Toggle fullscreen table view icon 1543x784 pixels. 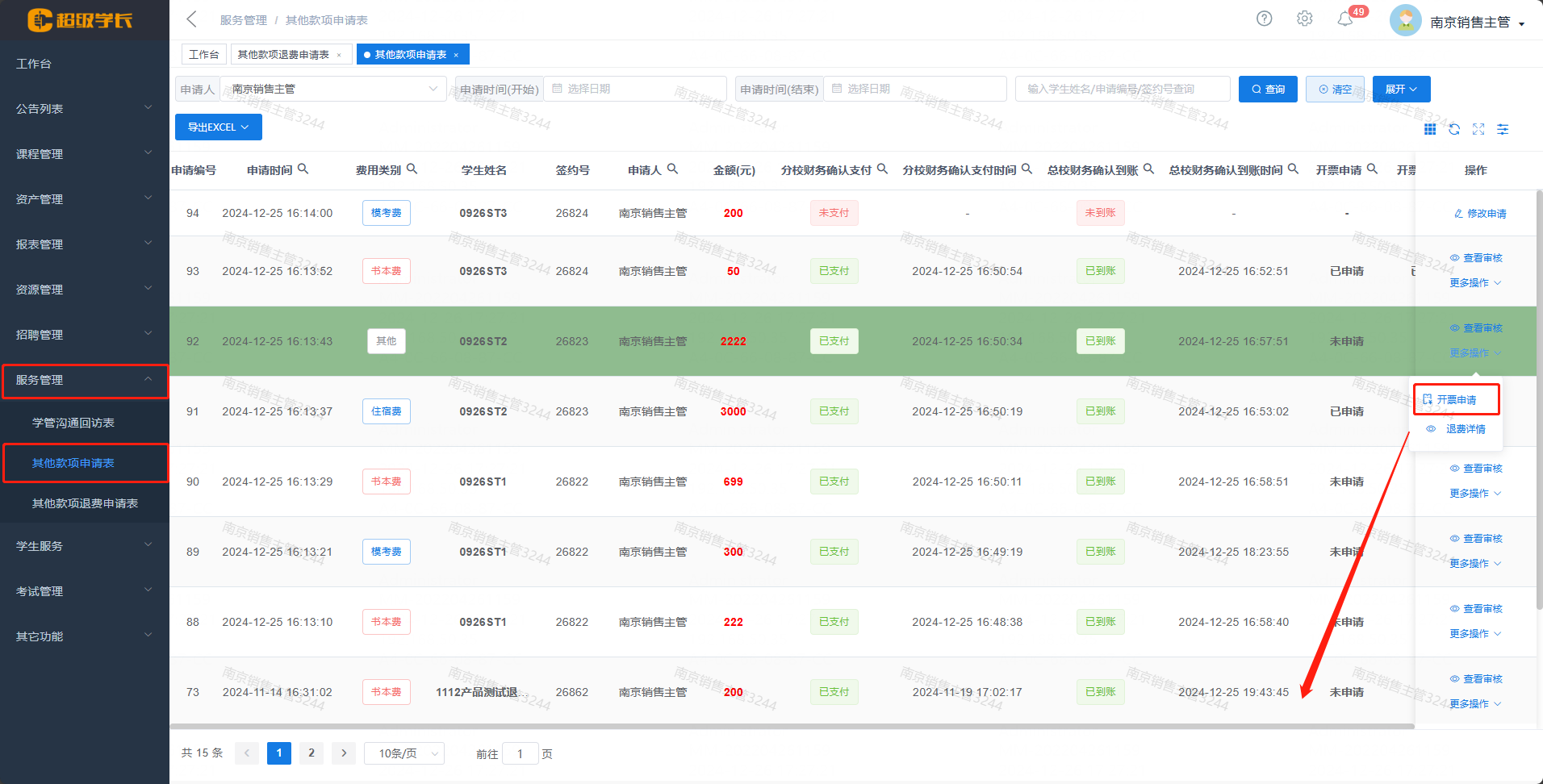tap(1478, 129)
